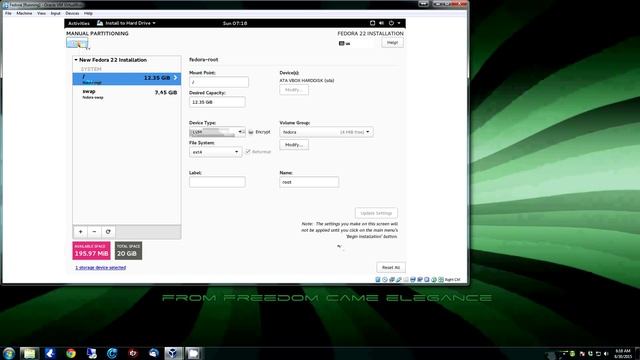Open the GNOME system menu arrow

pyautogui.click(x=399, y=23)
